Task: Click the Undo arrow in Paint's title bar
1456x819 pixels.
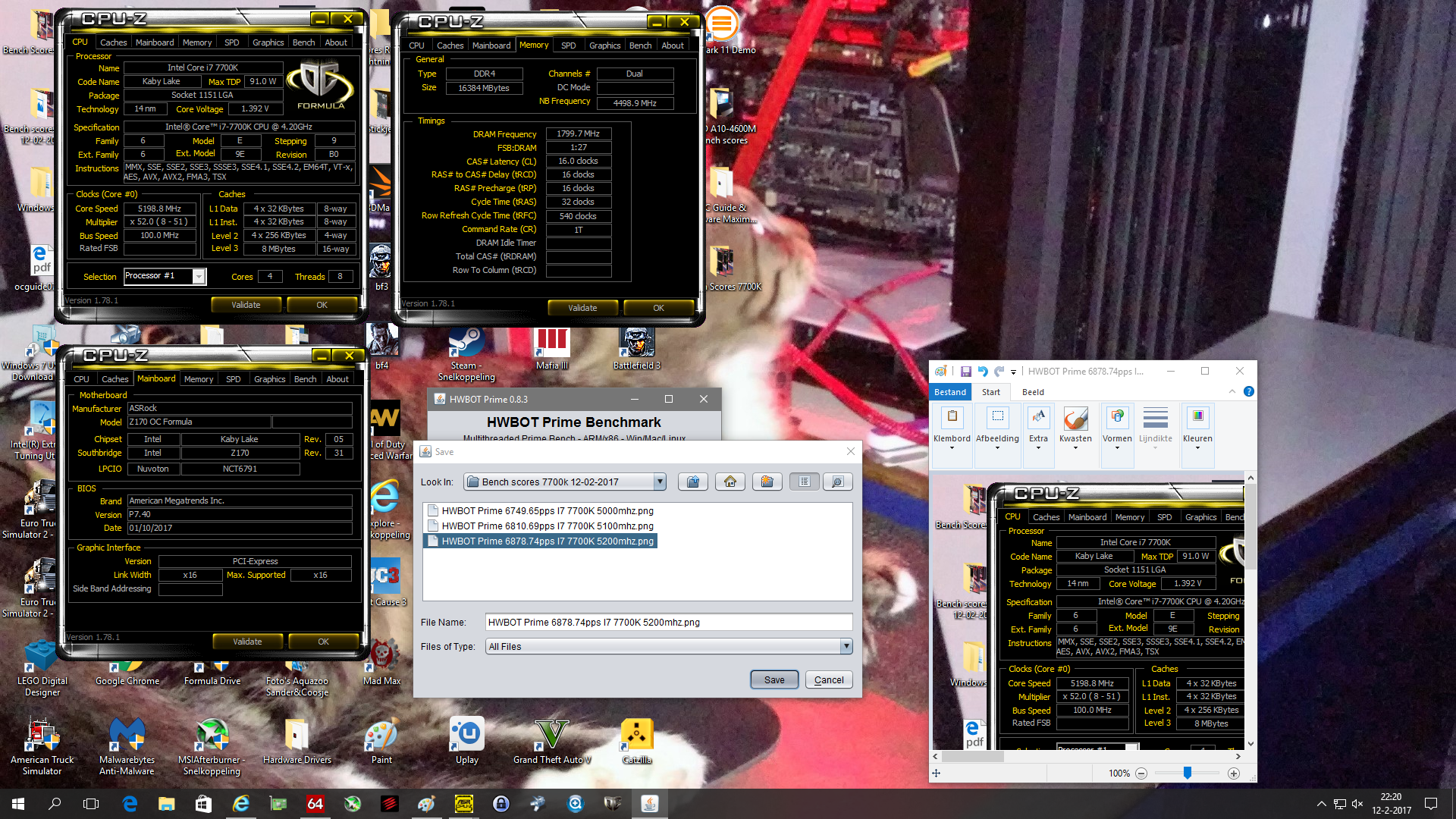Action: [983, 372]
